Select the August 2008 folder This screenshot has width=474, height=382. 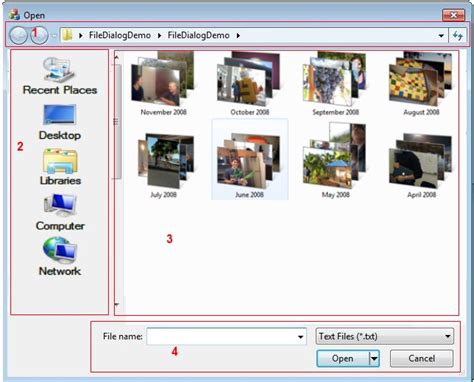[x=421, y=83]
